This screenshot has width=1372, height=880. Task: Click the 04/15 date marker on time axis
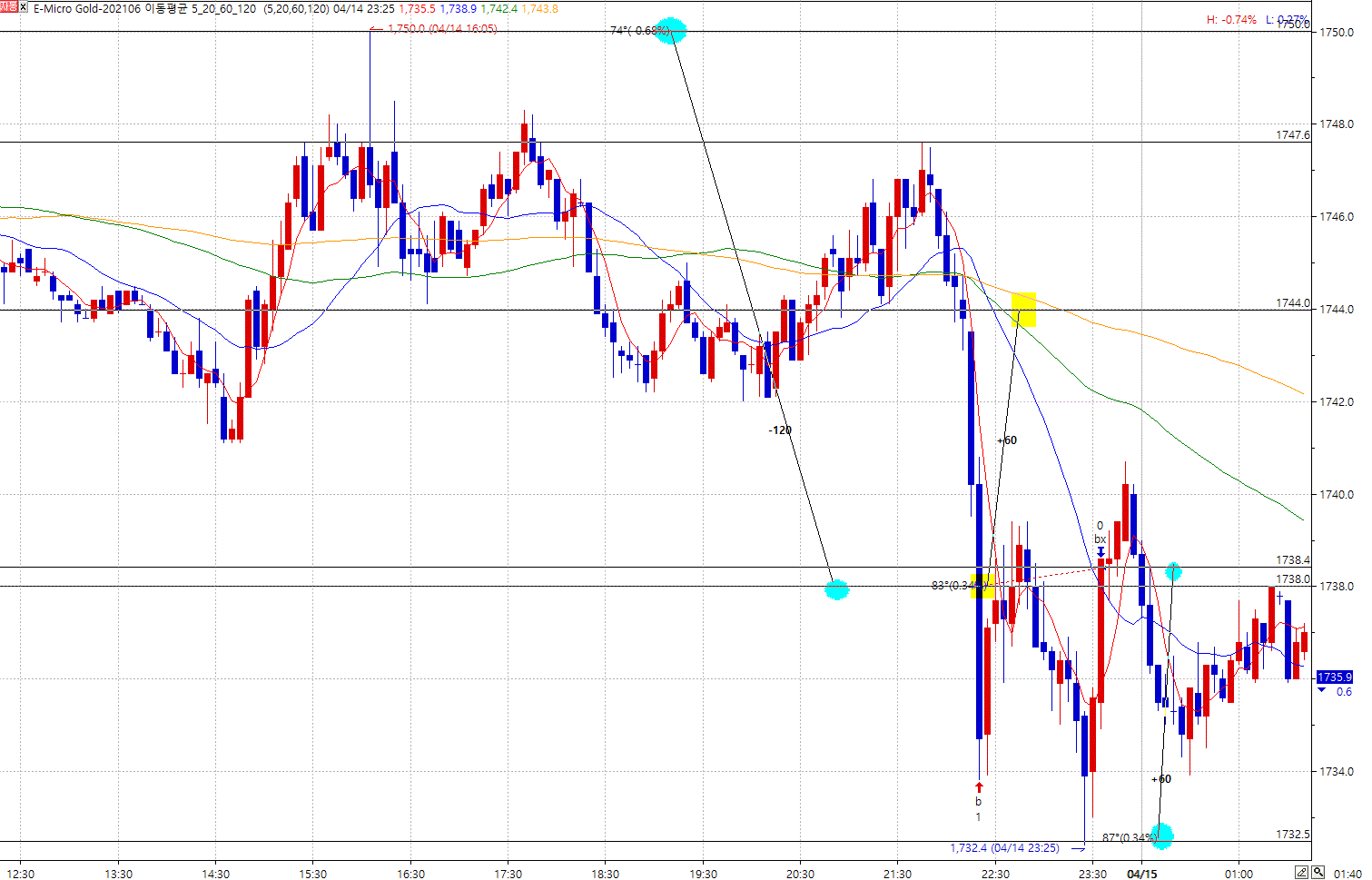[x=1141, y=874]
